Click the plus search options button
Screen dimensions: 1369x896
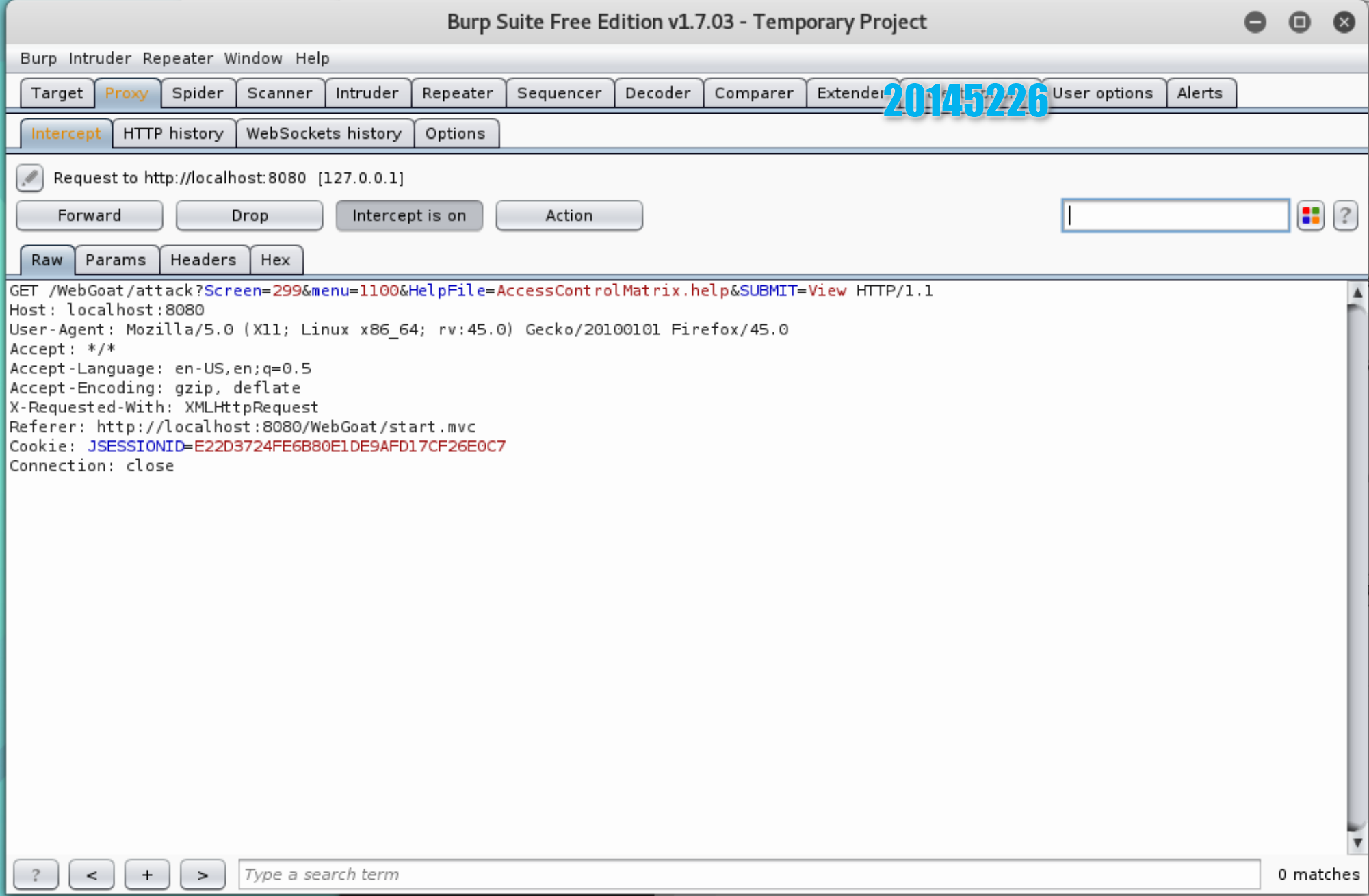[146, 874]
